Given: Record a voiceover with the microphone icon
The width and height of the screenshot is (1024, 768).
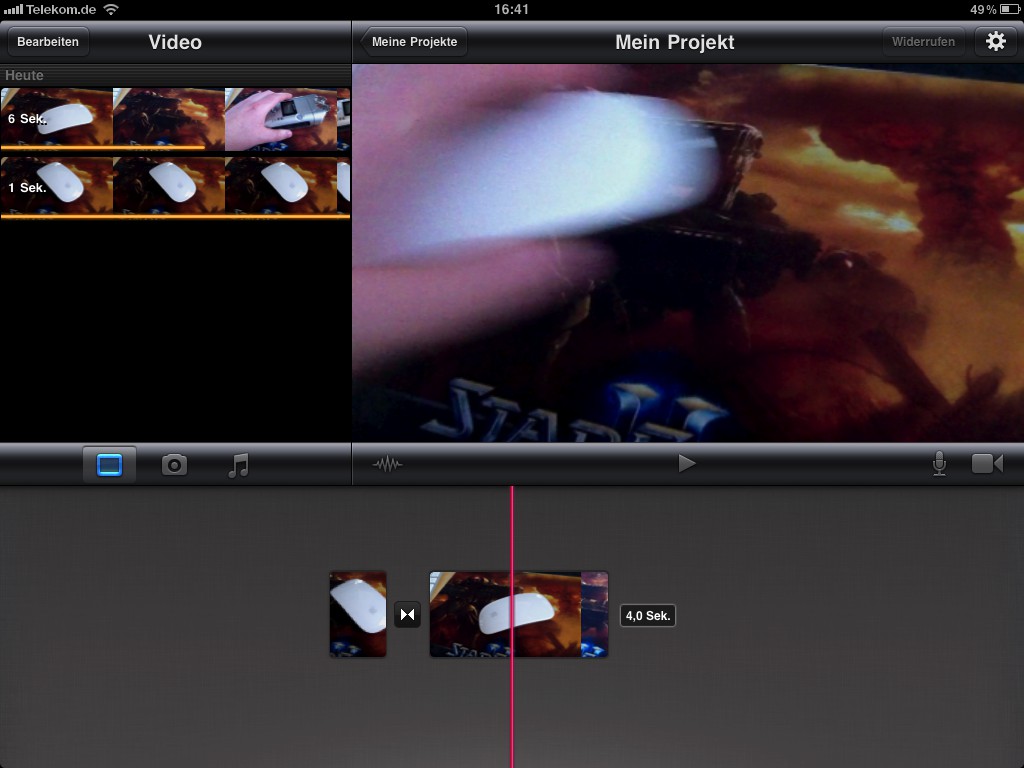Looking at the screenshot, I should tap(938, 463).
